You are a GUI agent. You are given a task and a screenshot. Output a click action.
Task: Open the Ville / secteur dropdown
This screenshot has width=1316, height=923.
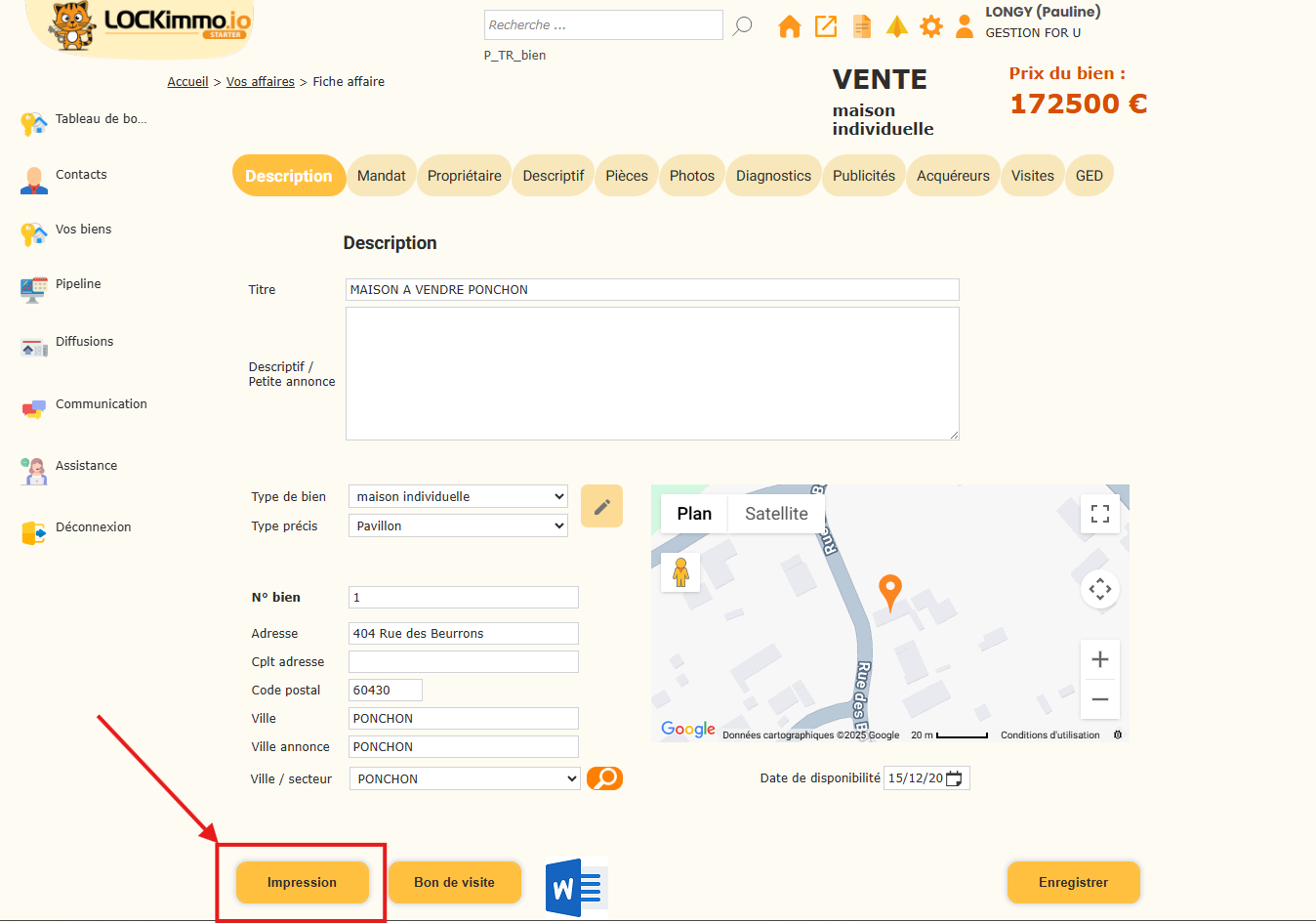pos(465,778)
